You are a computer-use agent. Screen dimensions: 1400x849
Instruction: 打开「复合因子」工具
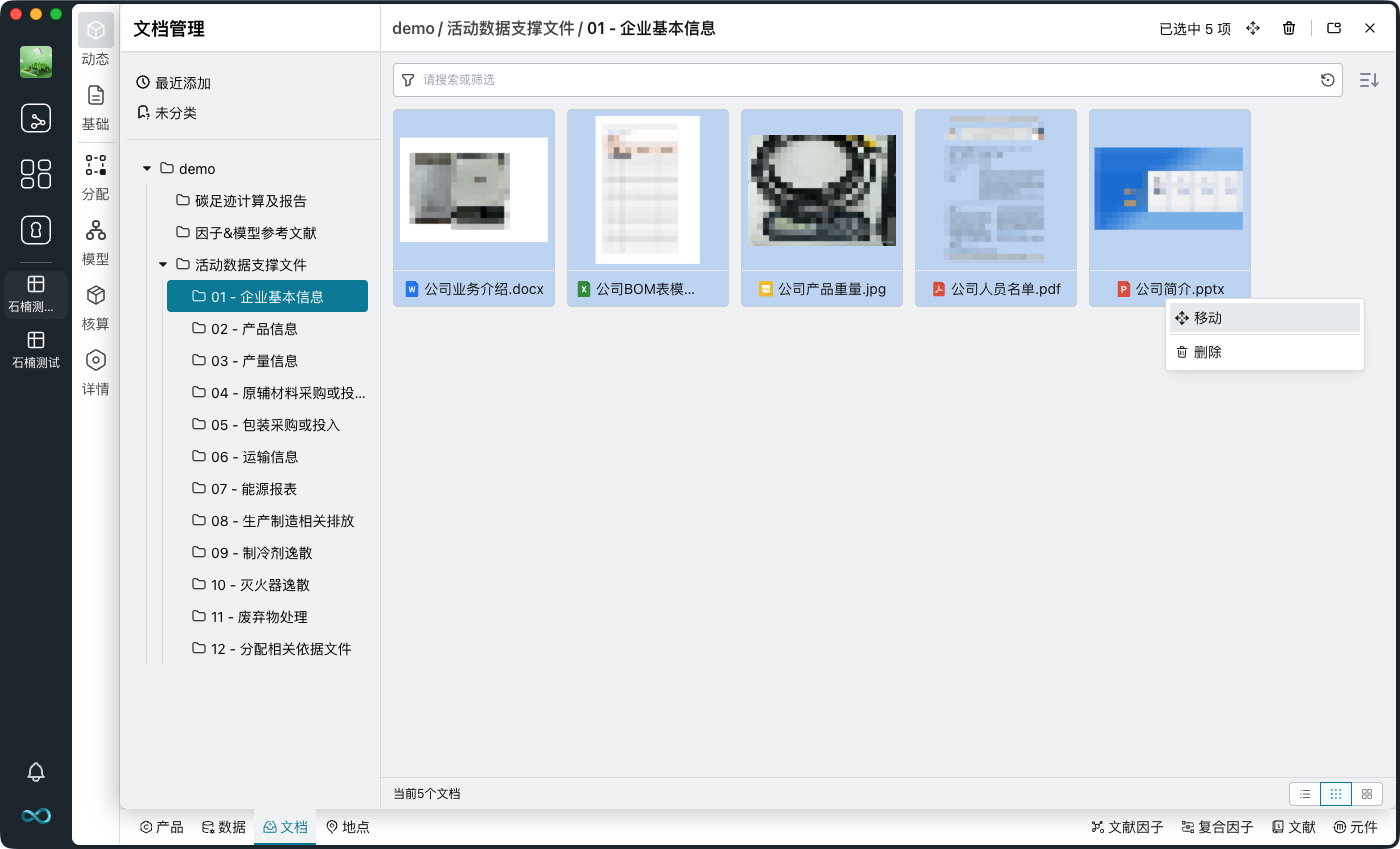[1217, 827]
